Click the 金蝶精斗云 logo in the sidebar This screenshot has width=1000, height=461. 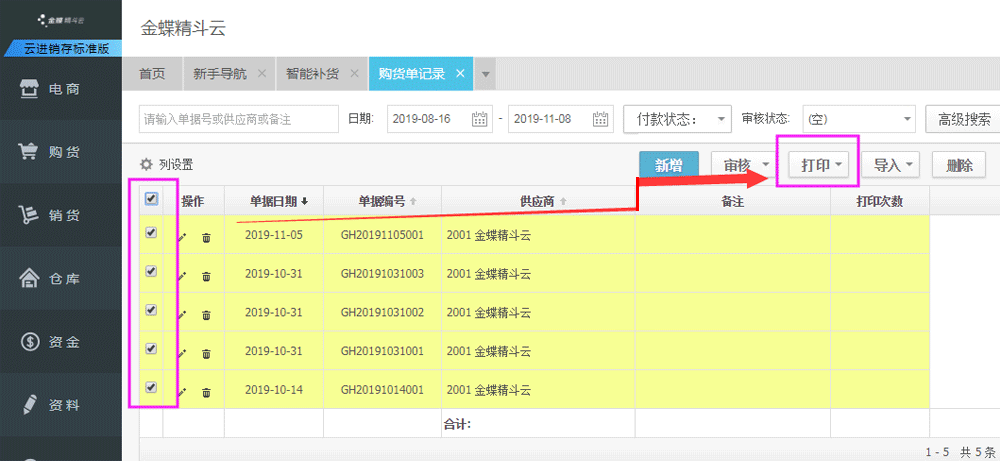[x=61, y=20]
